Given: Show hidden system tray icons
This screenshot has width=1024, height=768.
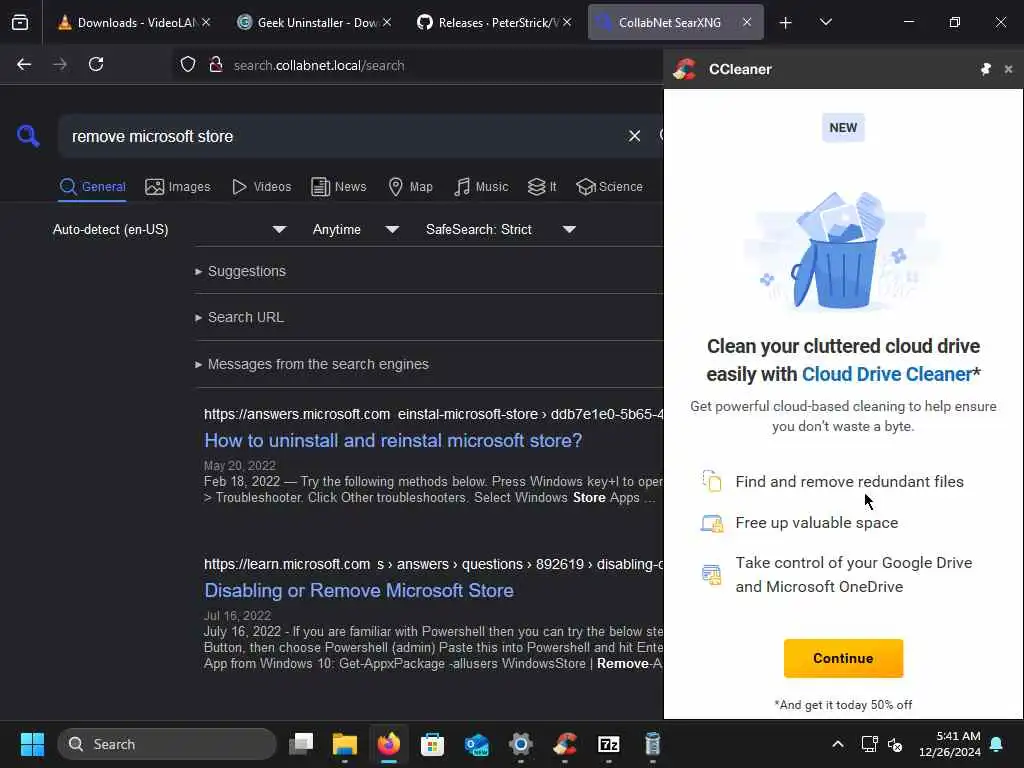Looking at the screenshot, I should [838, 744].
